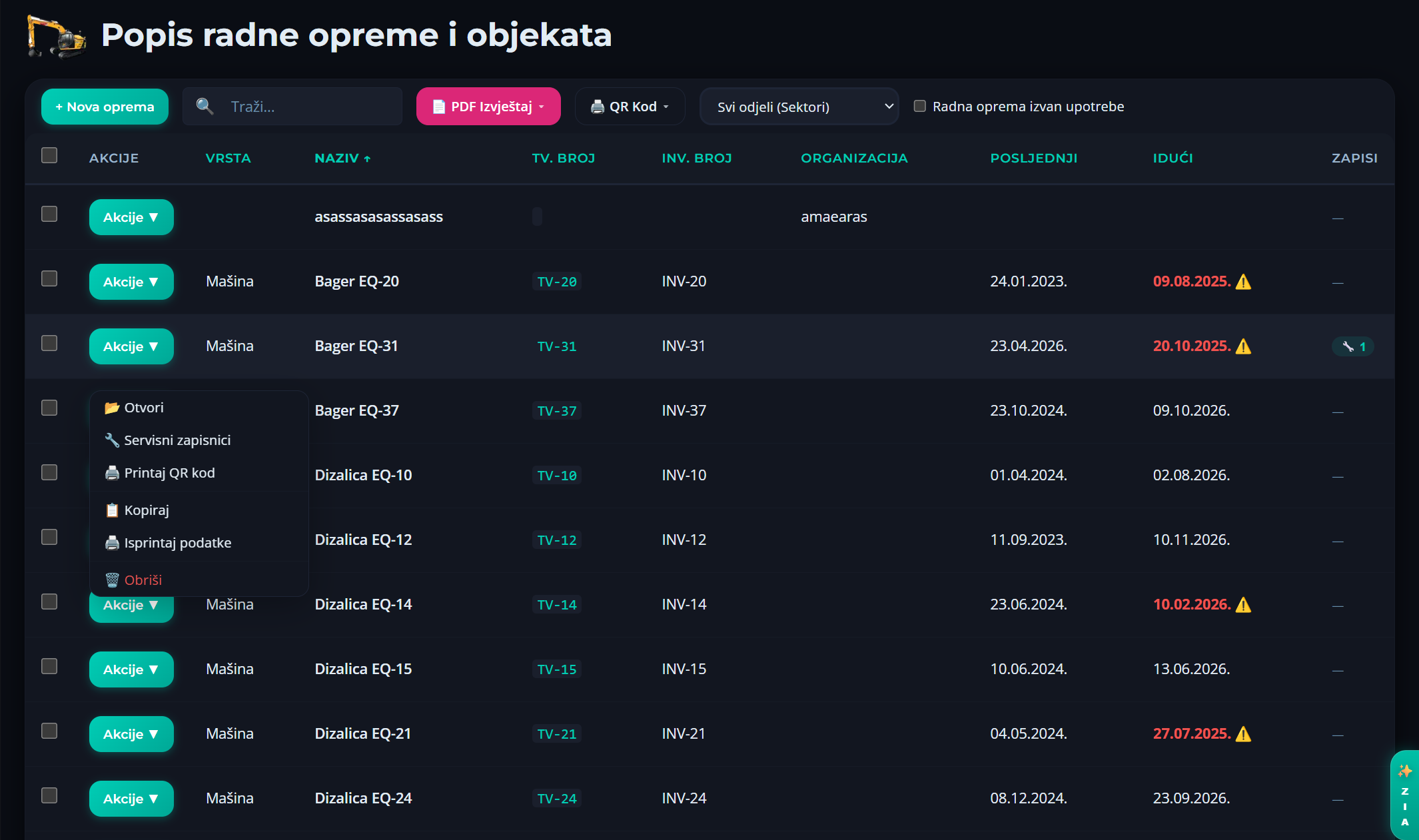This screenshot has width=1419, height=840.
Task: Click the Dizalica EQ-15 name cell
Action: click(x=363, y=669)
